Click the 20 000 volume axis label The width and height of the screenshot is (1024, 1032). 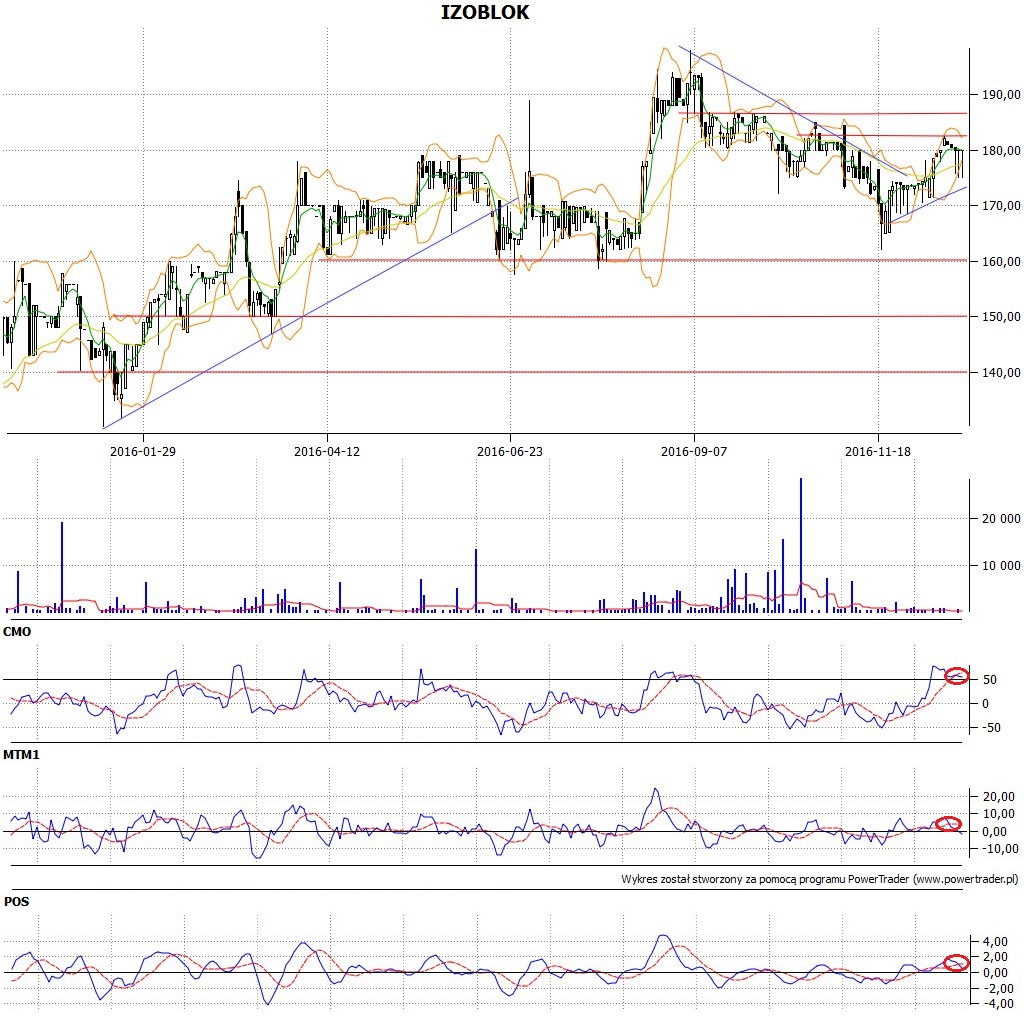pyautogui.click(x=1001, y=519)
